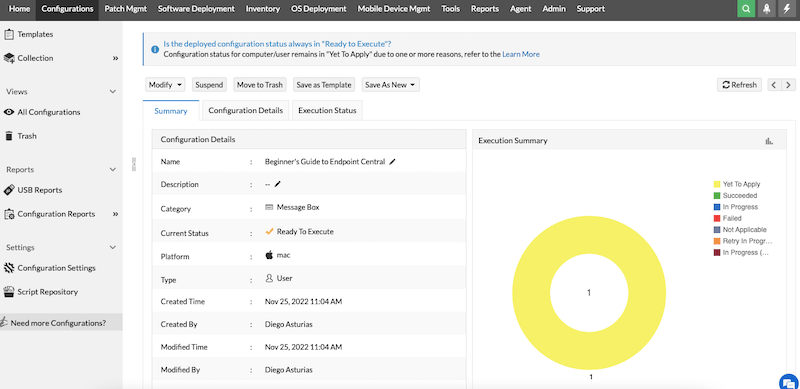Go to previous configuration arrow
Image resolution: width=800 pixels, height=389 pixels.
point(774,85)
